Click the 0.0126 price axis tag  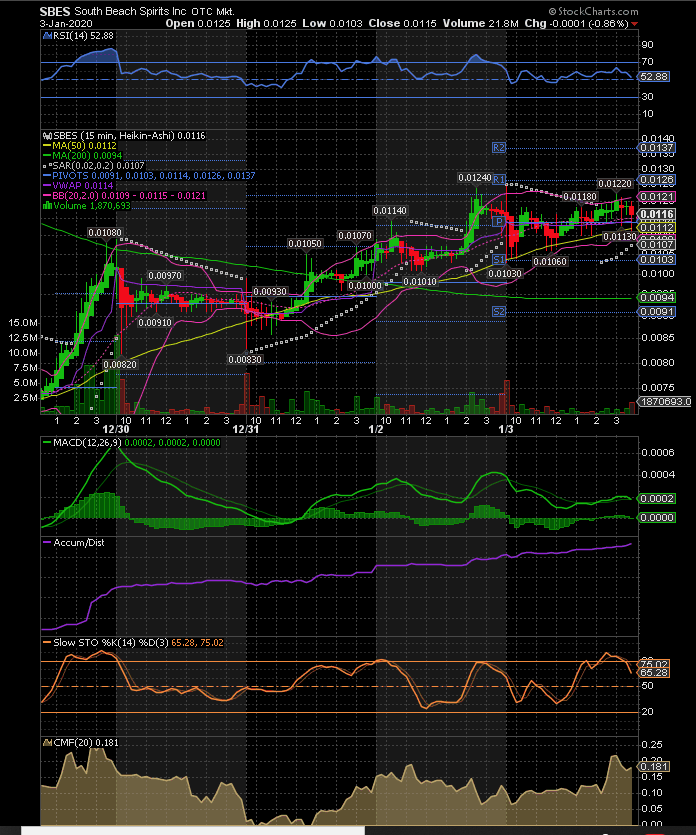click(x=657, y=179)
